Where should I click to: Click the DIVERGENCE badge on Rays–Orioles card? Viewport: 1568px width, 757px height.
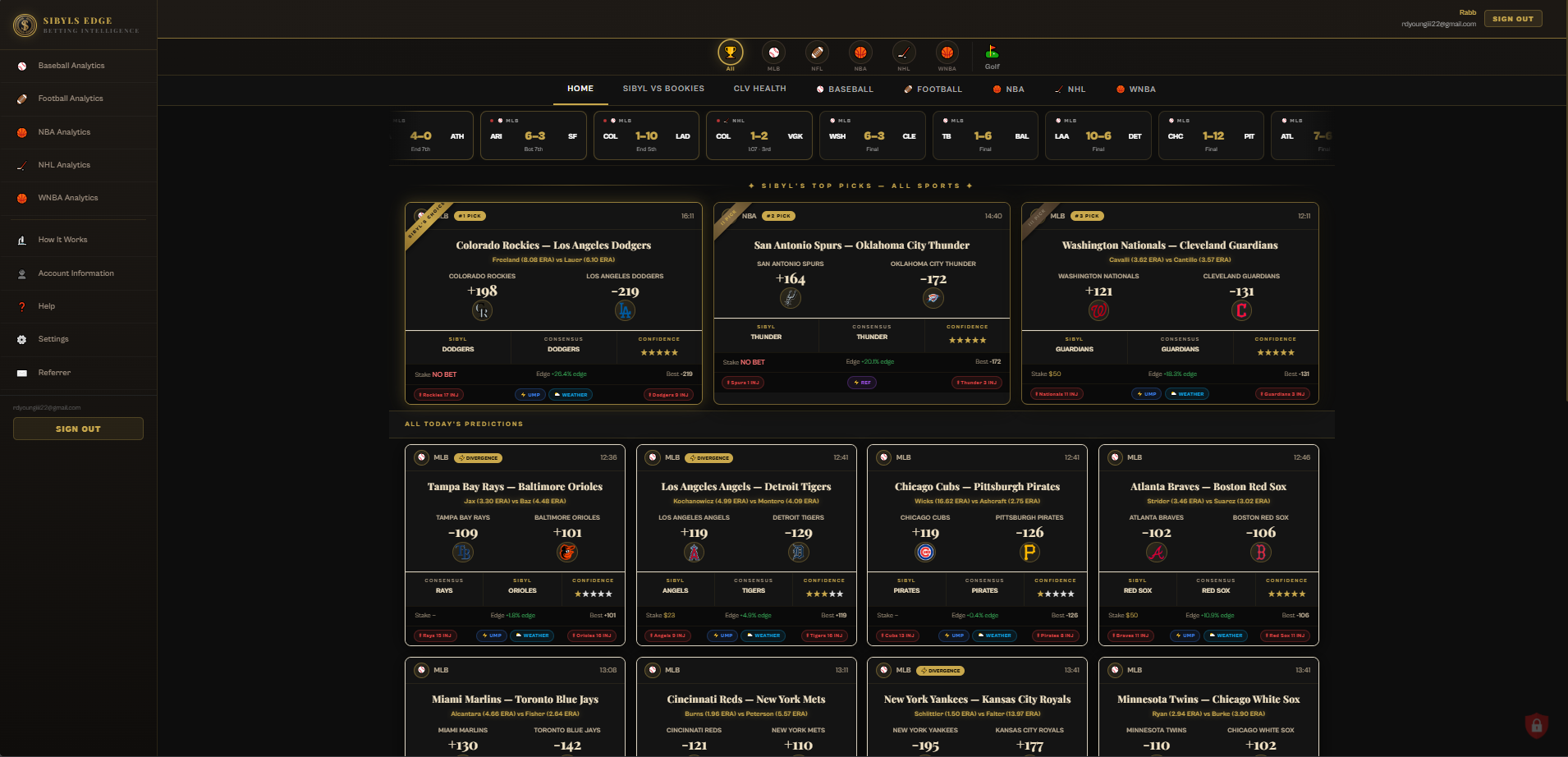[x=479, y=458]
